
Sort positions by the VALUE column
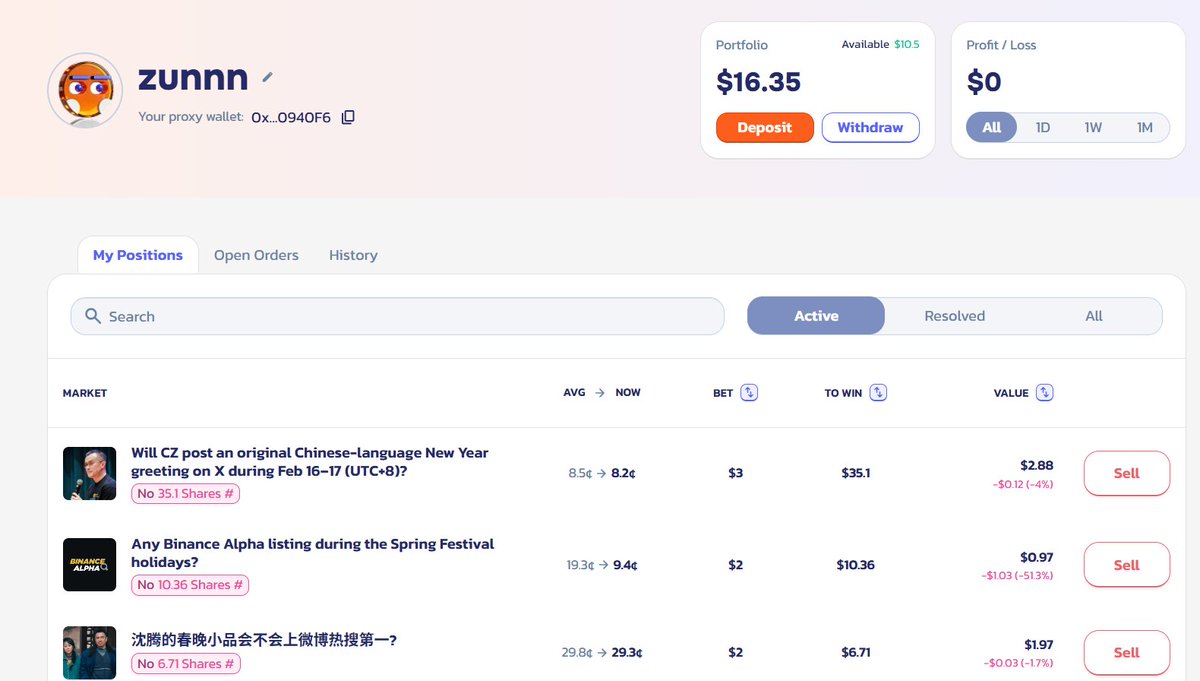coord(1045,393)
